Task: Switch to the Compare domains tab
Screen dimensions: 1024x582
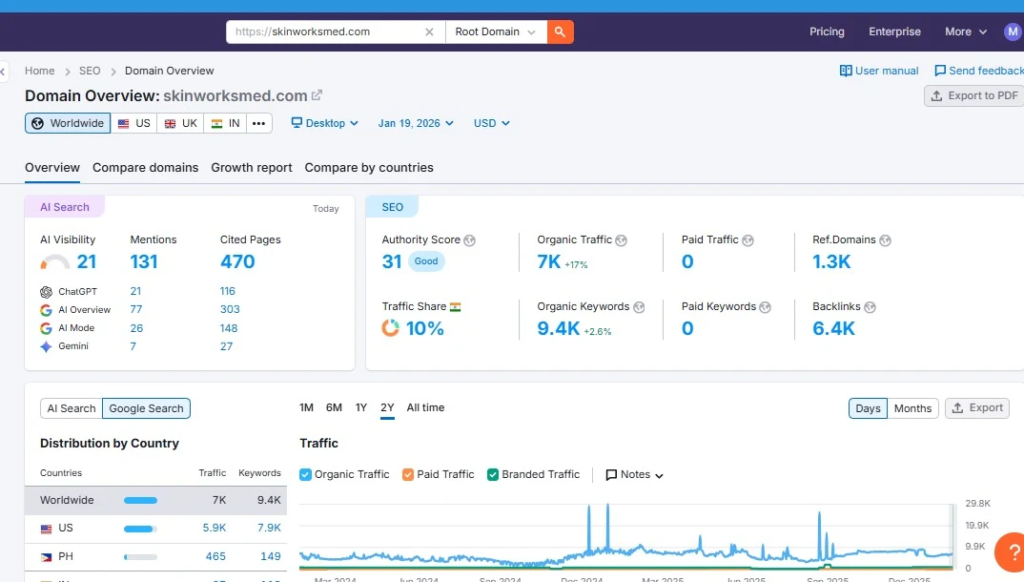Action: 145,168
